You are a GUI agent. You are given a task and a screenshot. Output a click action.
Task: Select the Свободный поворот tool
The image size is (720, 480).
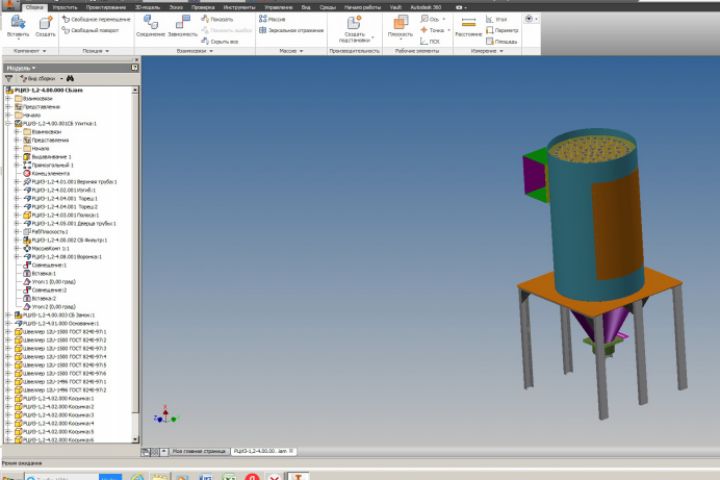coord(91,30)
